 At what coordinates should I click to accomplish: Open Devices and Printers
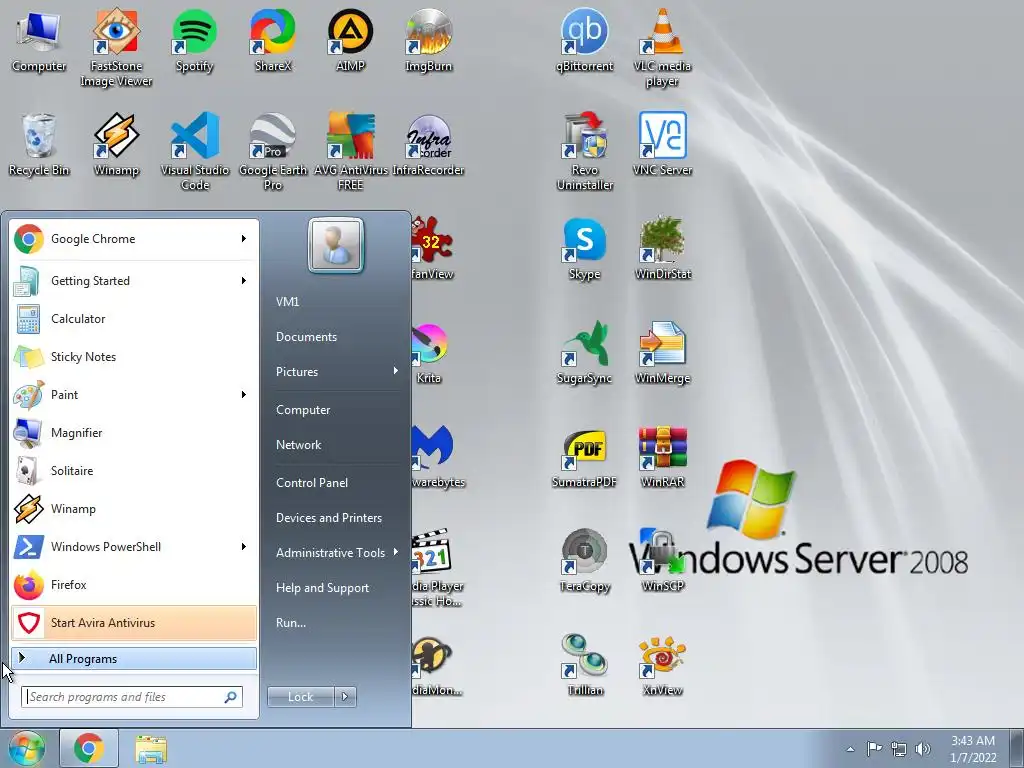[x=328, y=518]
